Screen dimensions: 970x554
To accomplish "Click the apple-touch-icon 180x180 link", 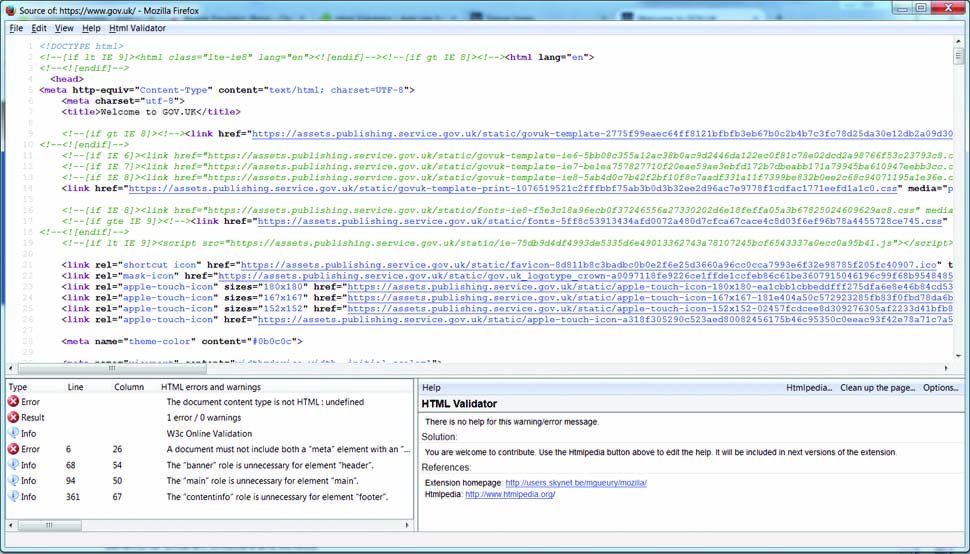I will 650,287.
